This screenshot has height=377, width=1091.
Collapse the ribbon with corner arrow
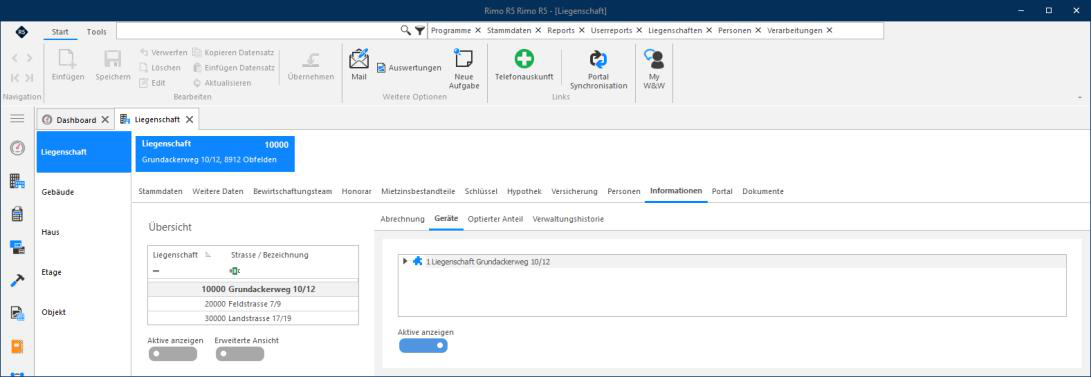[1080, 97]
